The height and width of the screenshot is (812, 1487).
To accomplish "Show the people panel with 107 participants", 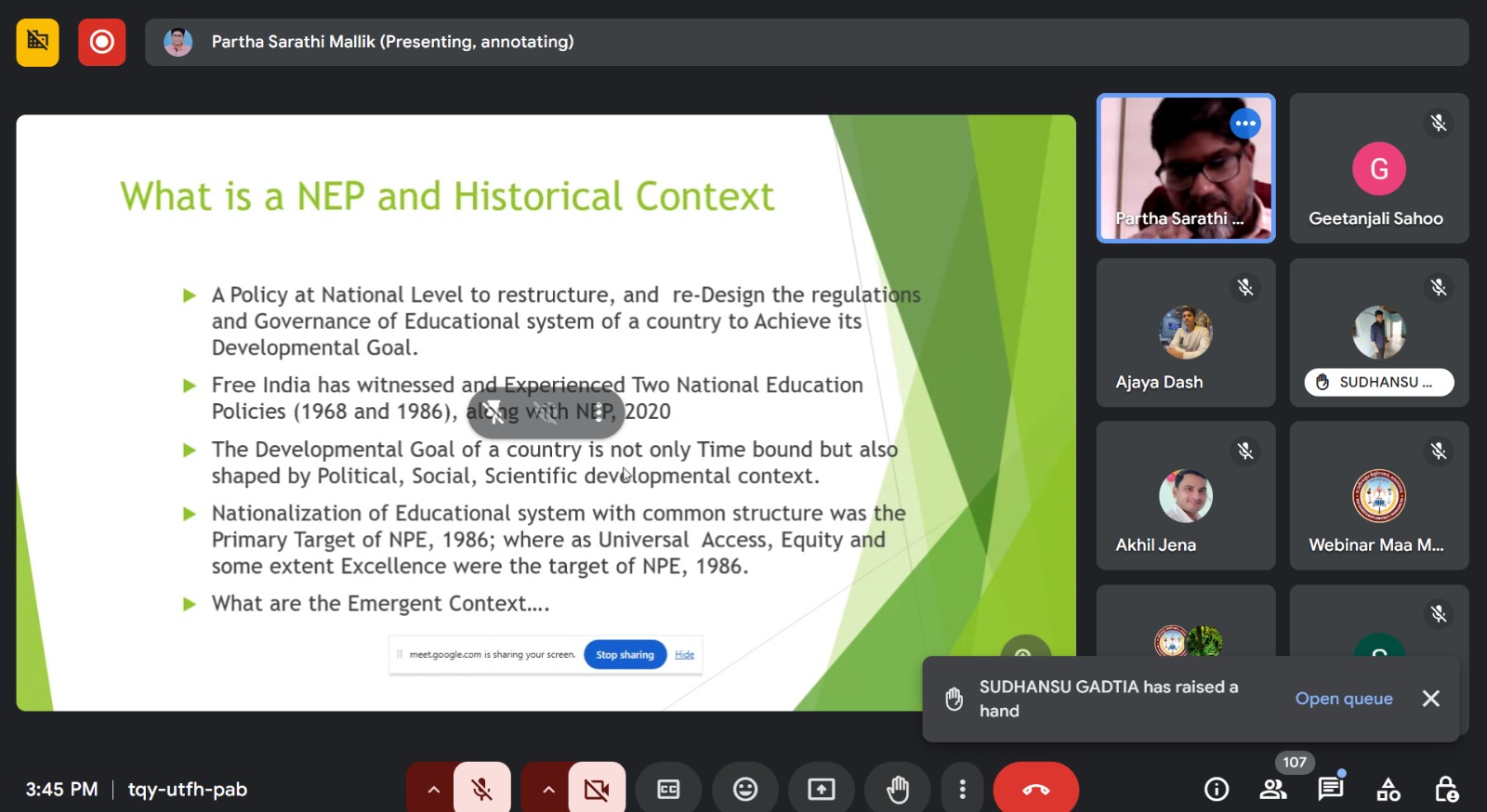I will coord(1273,789).
